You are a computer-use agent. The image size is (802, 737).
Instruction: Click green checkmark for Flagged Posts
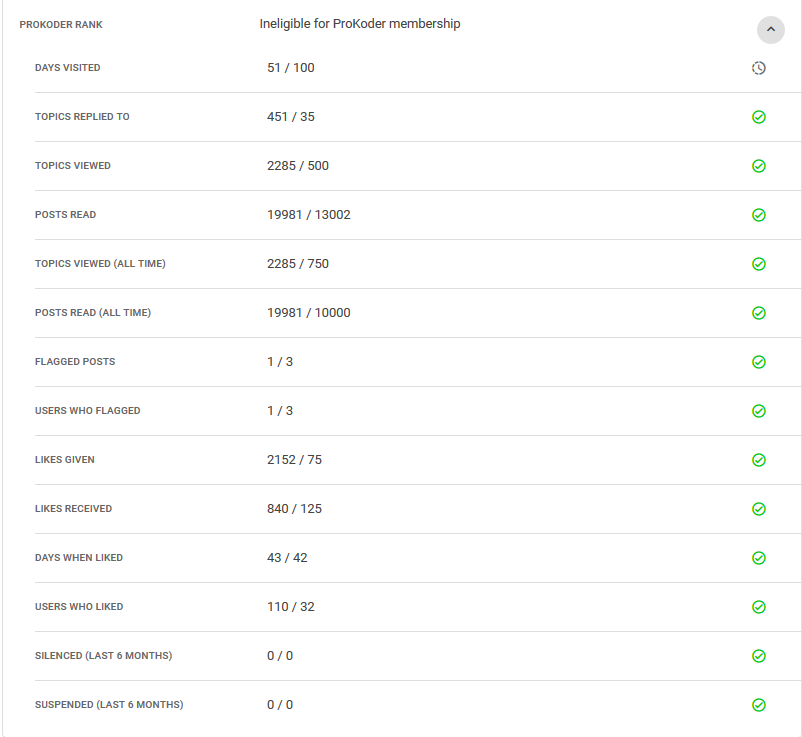click(759, 362)
